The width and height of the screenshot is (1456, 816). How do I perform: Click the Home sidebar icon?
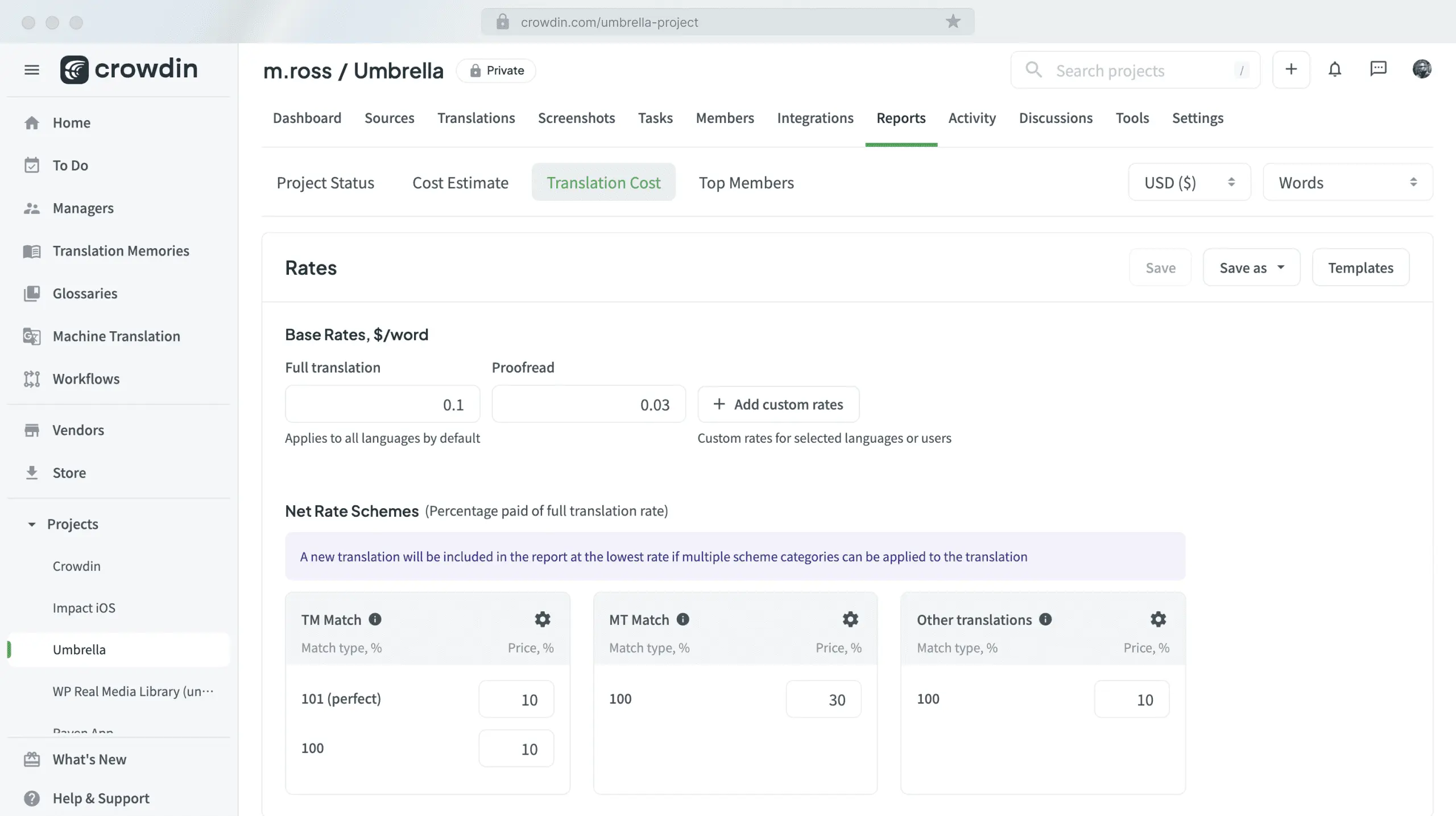pos(31,123)
